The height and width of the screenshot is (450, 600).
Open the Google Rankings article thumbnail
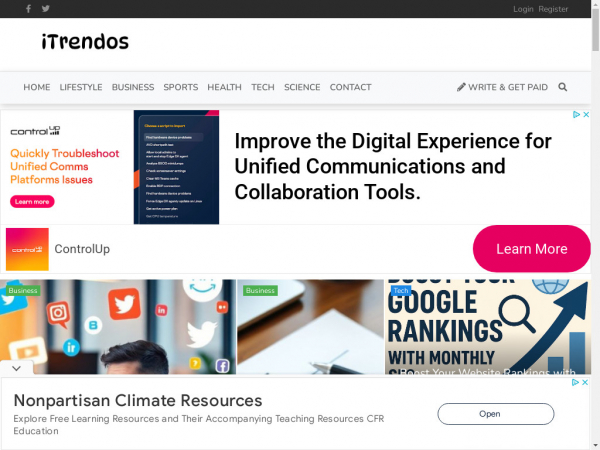488,326
